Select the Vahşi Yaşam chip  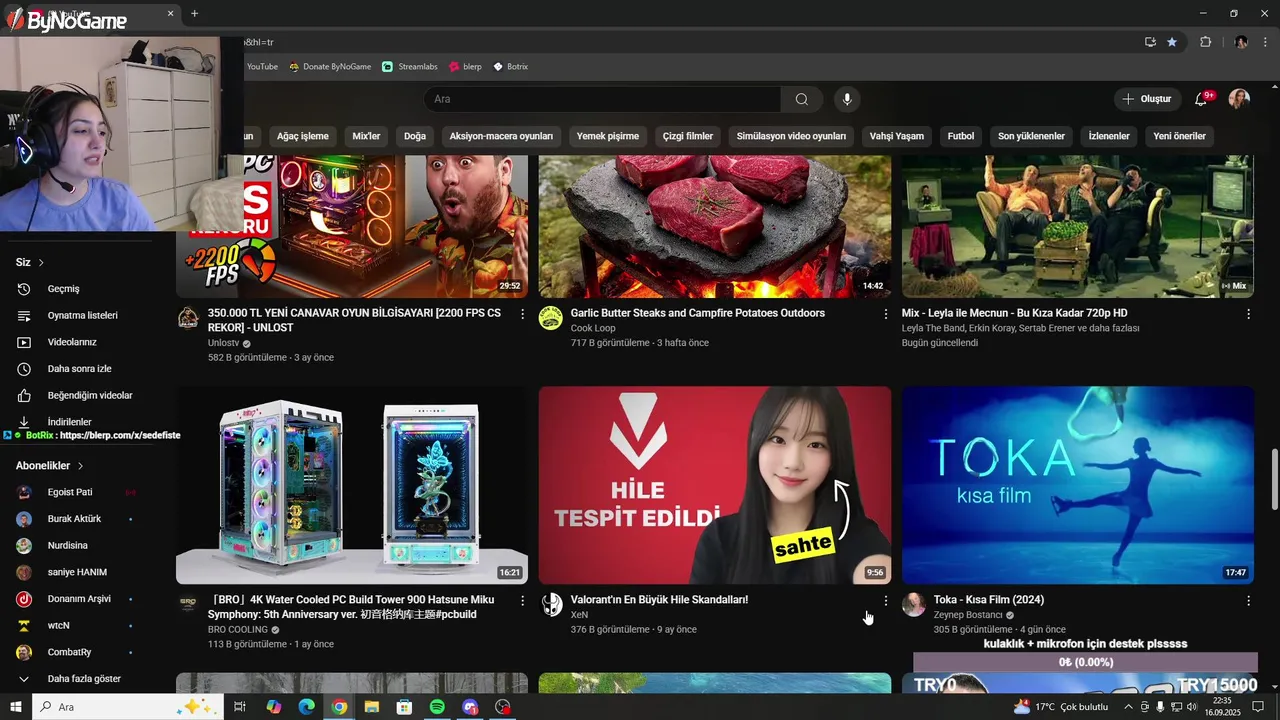pyautogui.click(x=897, y=136)
